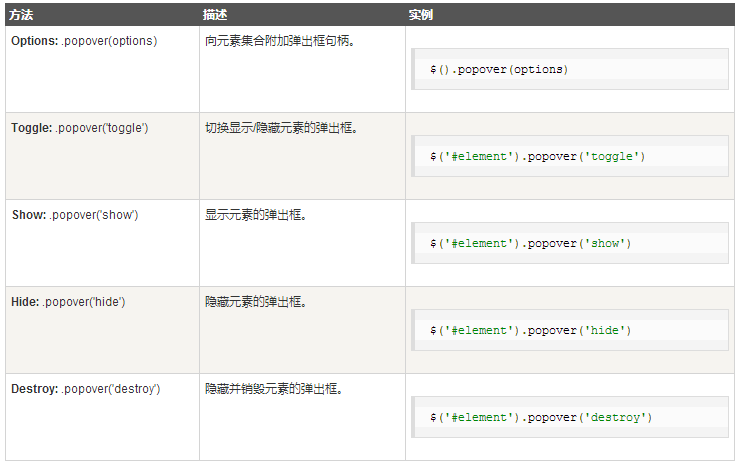The height and width of the screenshot is (467, 738).
Task: Click the popover('toggle') code example
Action: (570, 156)
